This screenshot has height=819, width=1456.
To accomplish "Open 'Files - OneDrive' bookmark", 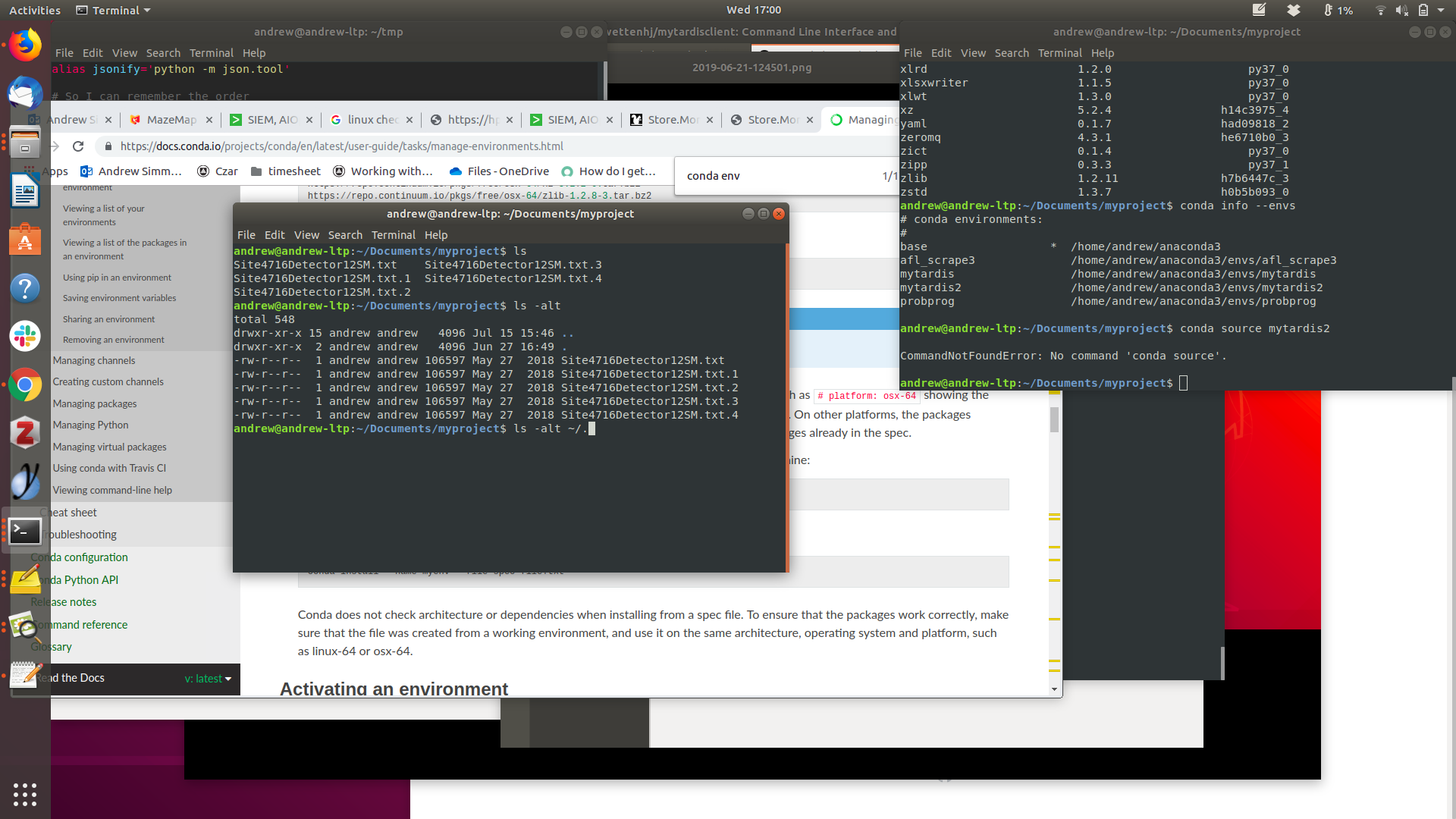I will pyautogui.click(x=499, y=171).
